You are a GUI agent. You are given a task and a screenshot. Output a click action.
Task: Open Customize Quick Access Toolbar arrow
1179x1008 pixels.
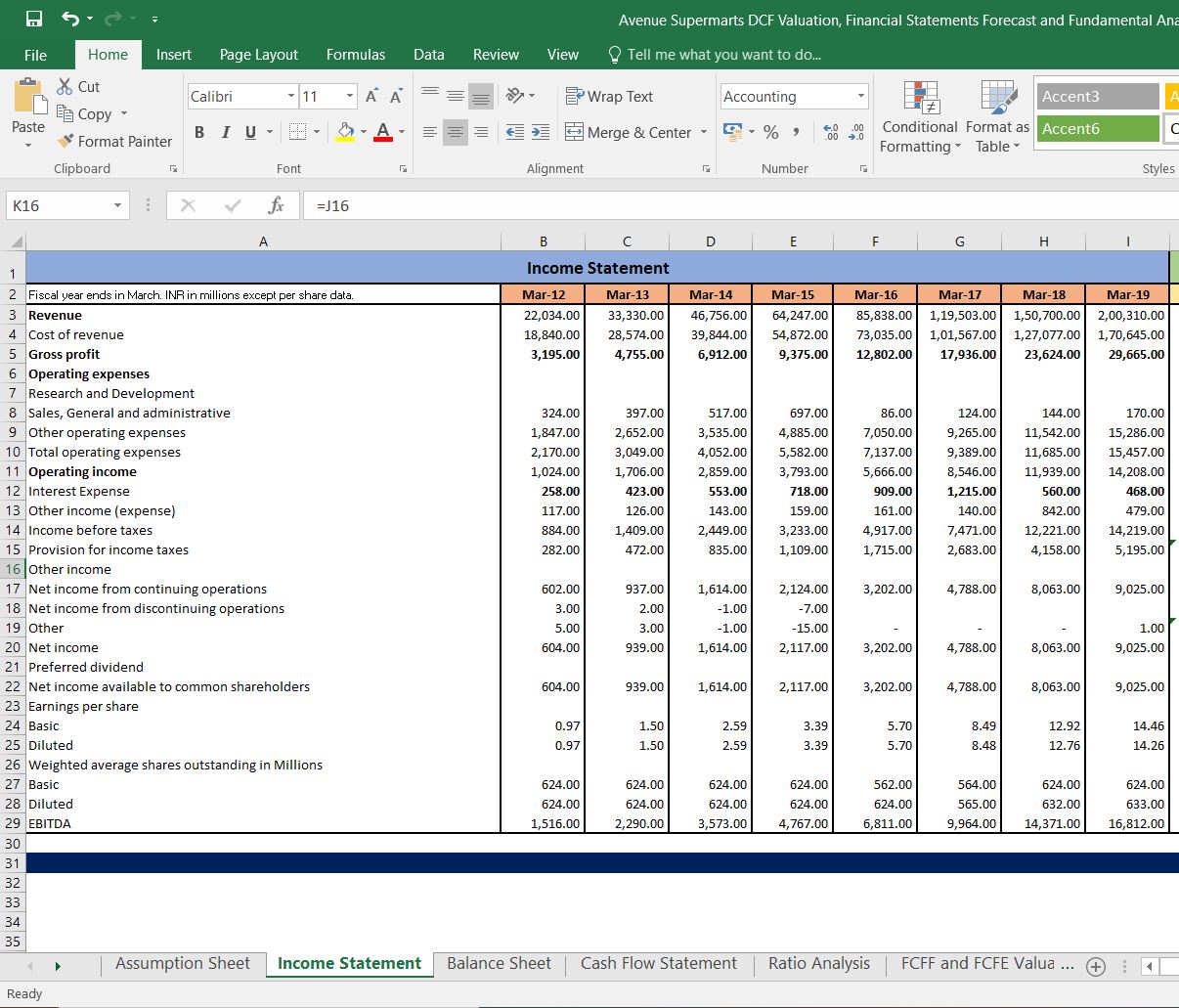coord(154,20)
